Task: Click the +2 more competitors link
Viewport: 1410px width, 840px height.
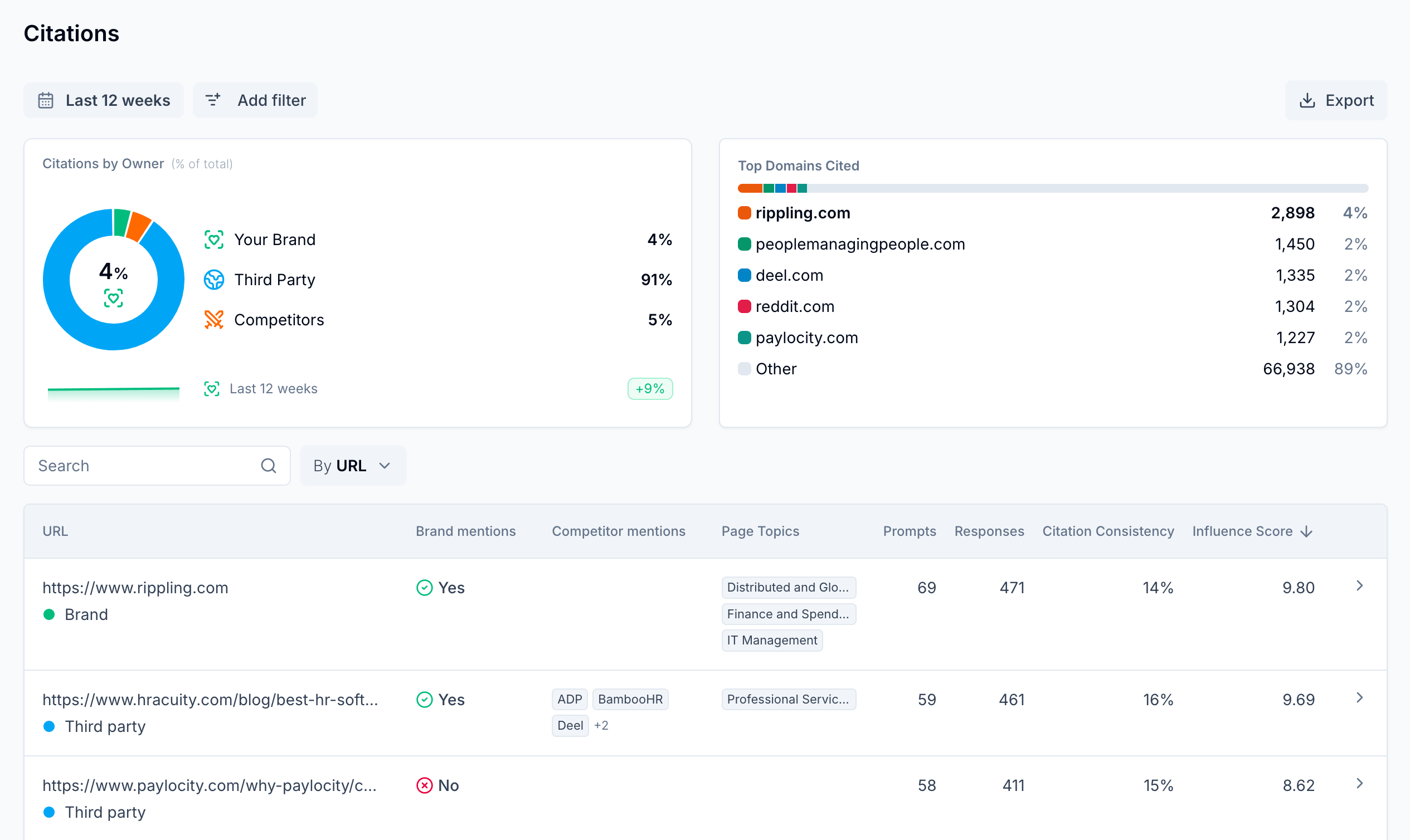Action: click(x=601, y=726)
